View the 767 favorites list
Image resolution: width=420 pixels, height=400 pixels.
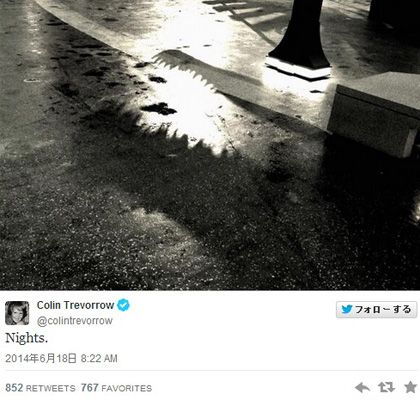116,388
